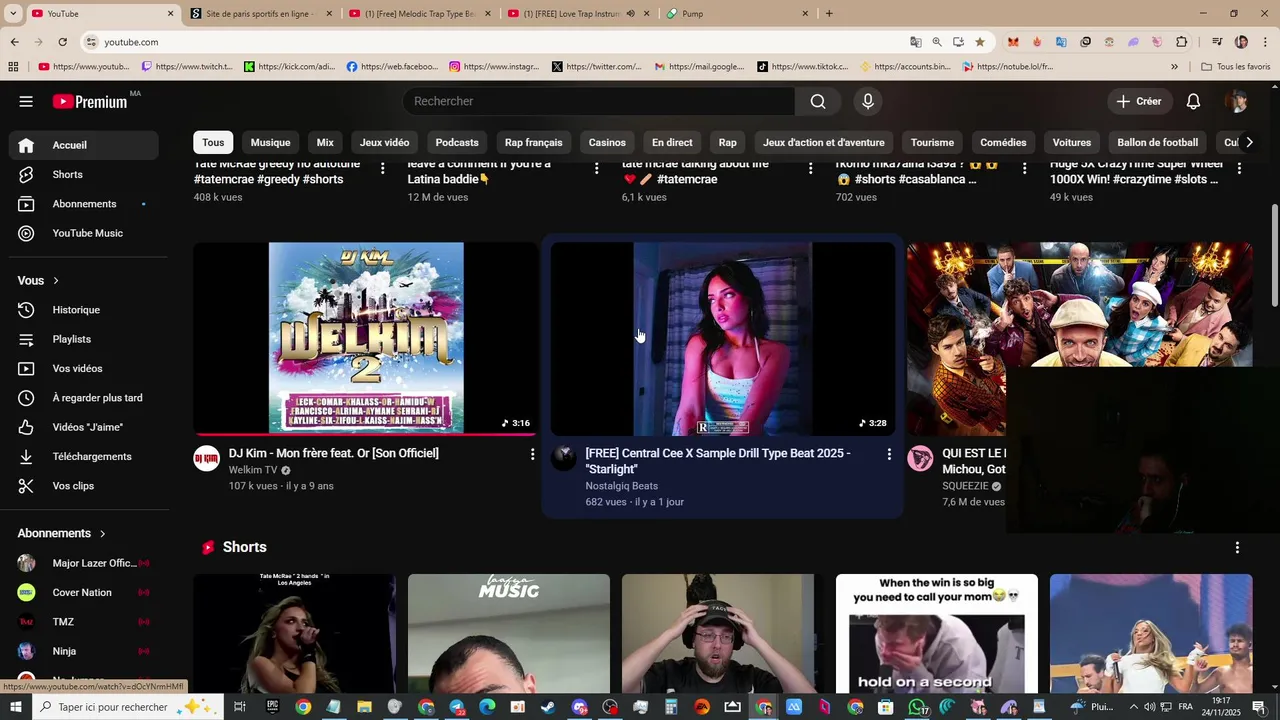Open options menu for Central Cee beat video
Viewport: 1280px width, 720px height.
pos(889,454)
